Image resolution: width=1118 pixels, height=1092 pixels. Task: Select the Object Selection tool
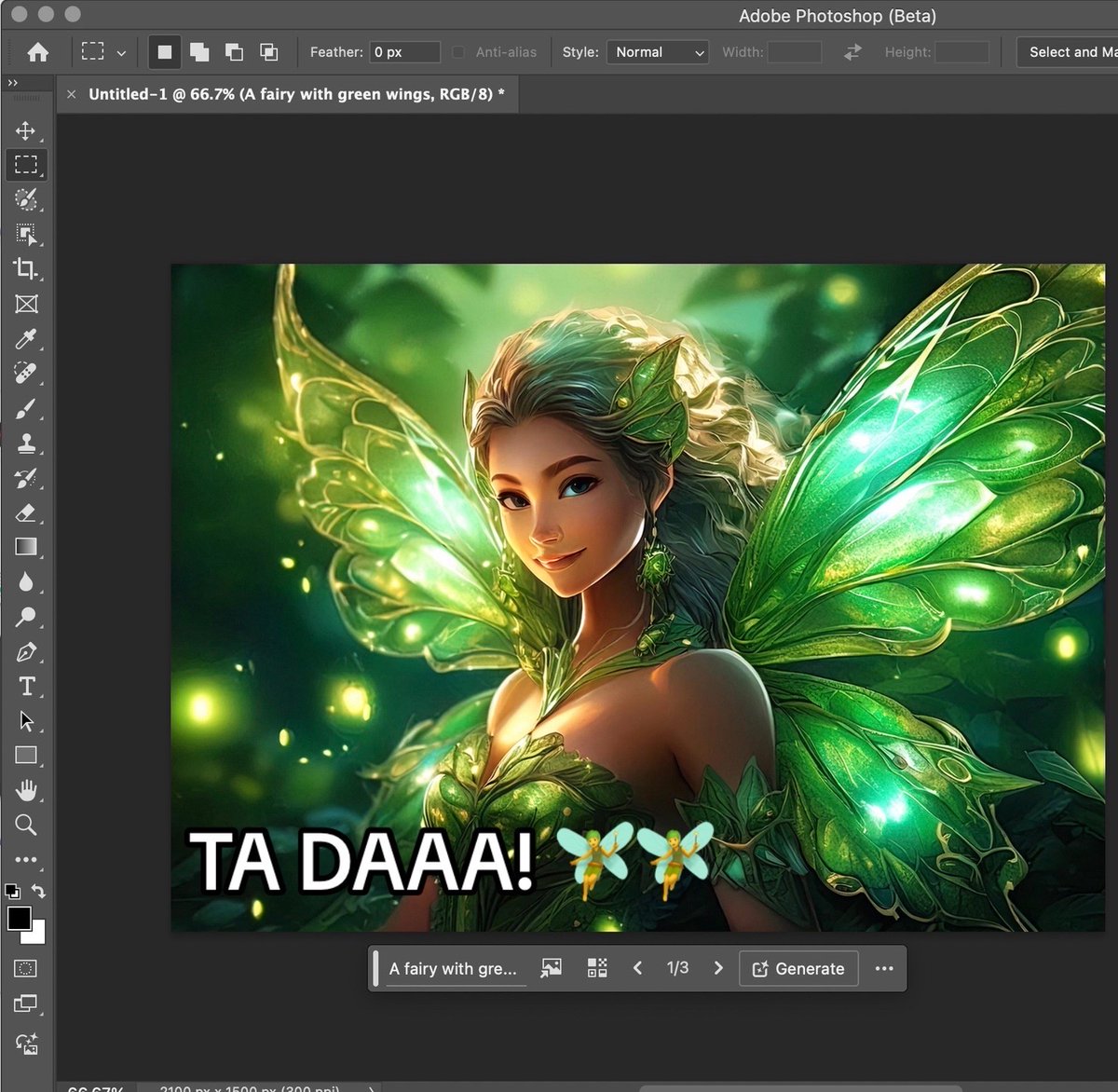(26, 234)
